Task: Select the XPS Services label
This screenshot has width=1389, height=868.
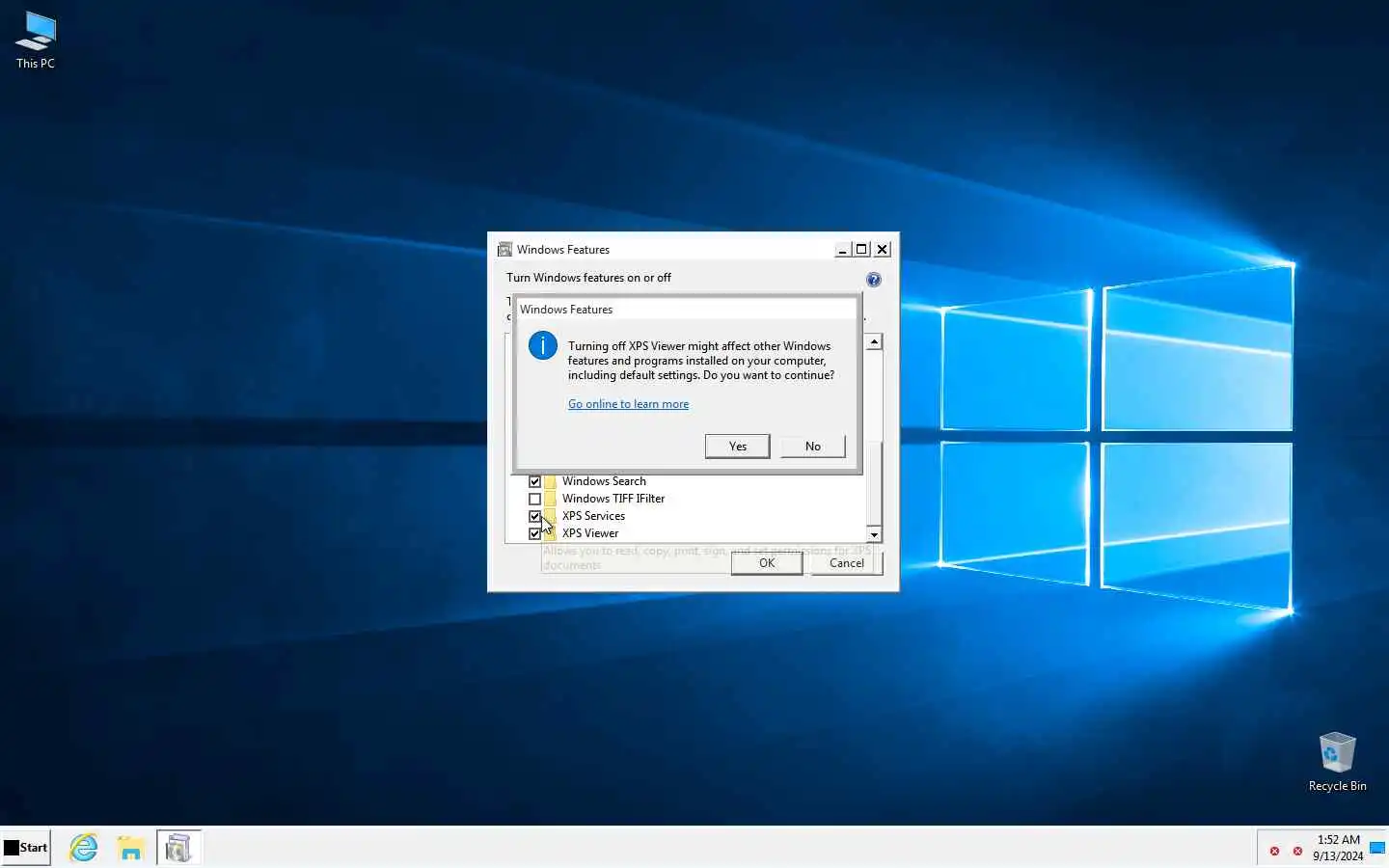Action: [593, 516]
